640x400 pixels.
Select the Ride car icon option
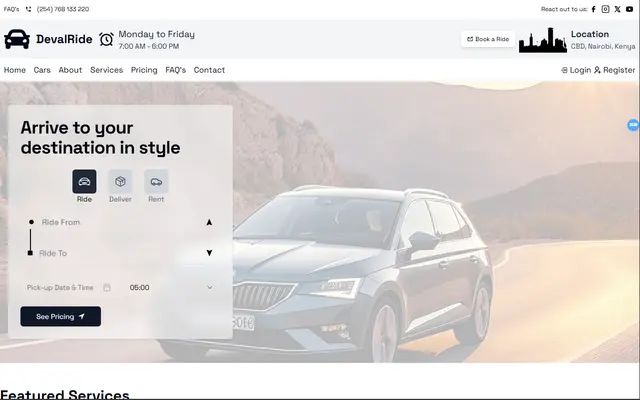[x=84, y=181]
